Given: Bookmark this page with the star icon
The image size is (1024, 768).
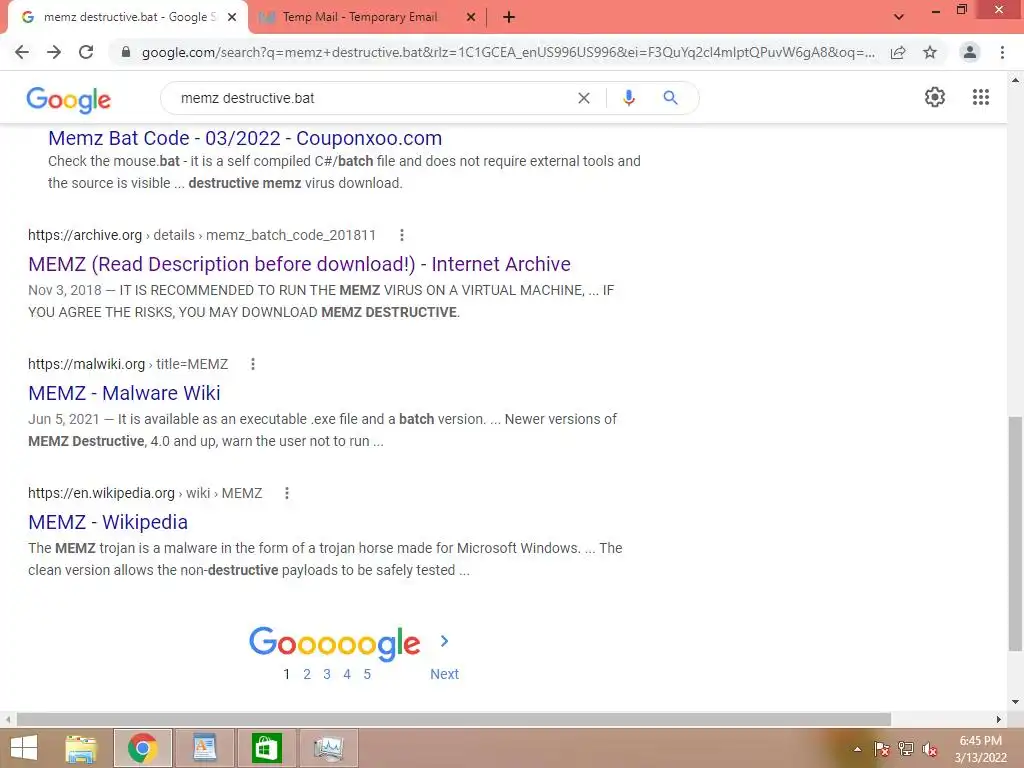Looking at the screenshot, I should [930, 52].
